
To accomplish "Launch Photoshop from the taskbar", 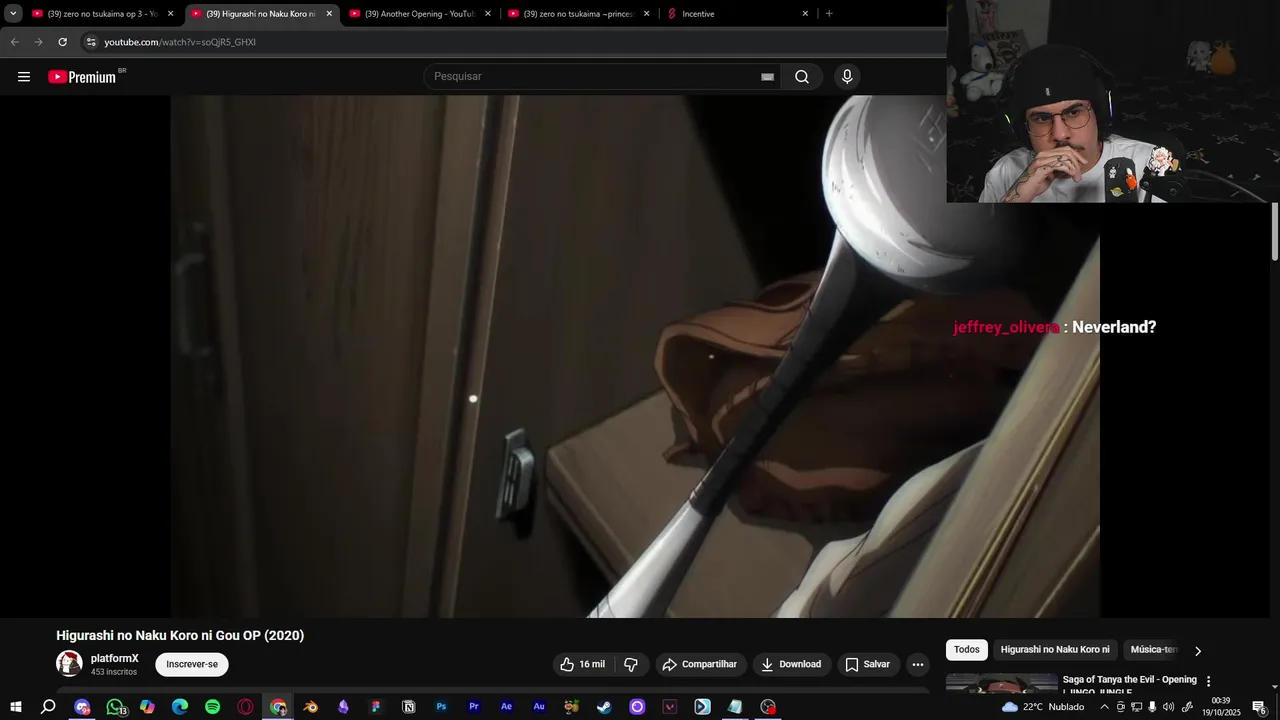I will [441, 707].
